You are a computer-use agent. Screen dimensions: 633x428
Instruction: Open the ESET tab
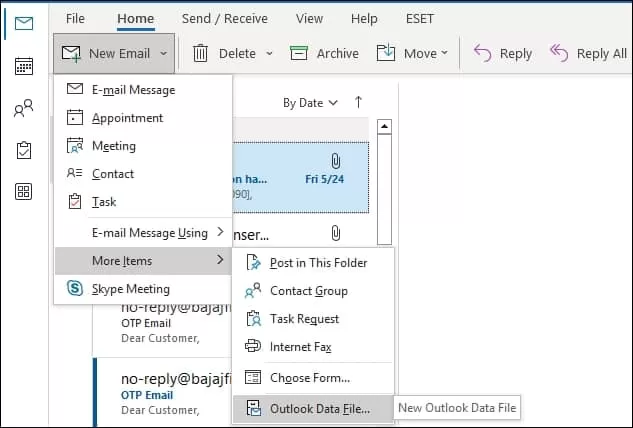420,19
